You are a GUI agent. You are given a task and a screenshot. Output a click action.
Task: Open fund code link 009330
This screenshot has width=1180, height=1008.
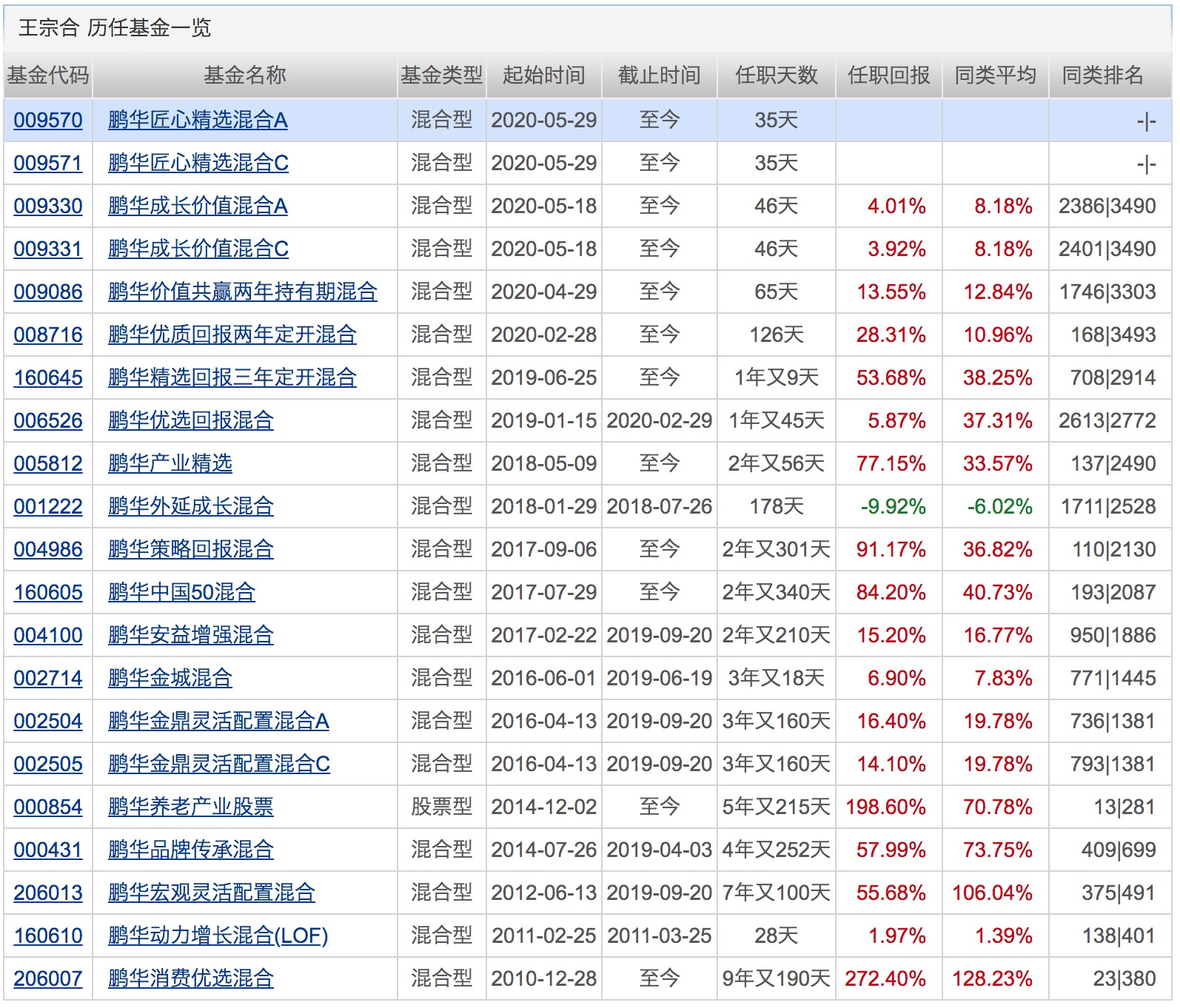[x=48, y=206]
